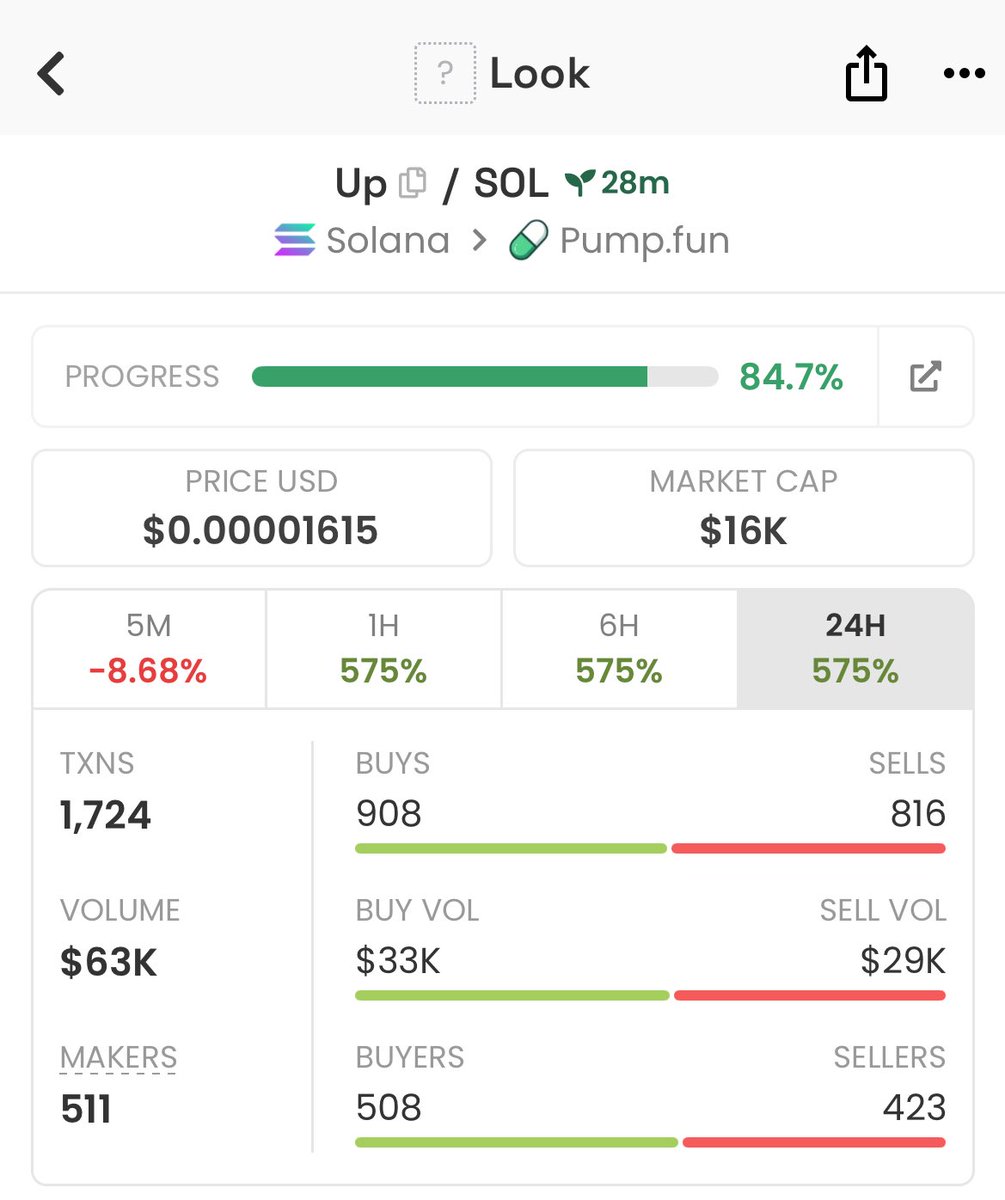Tap the -8.68% five-minute change

(x=148, y=672)
